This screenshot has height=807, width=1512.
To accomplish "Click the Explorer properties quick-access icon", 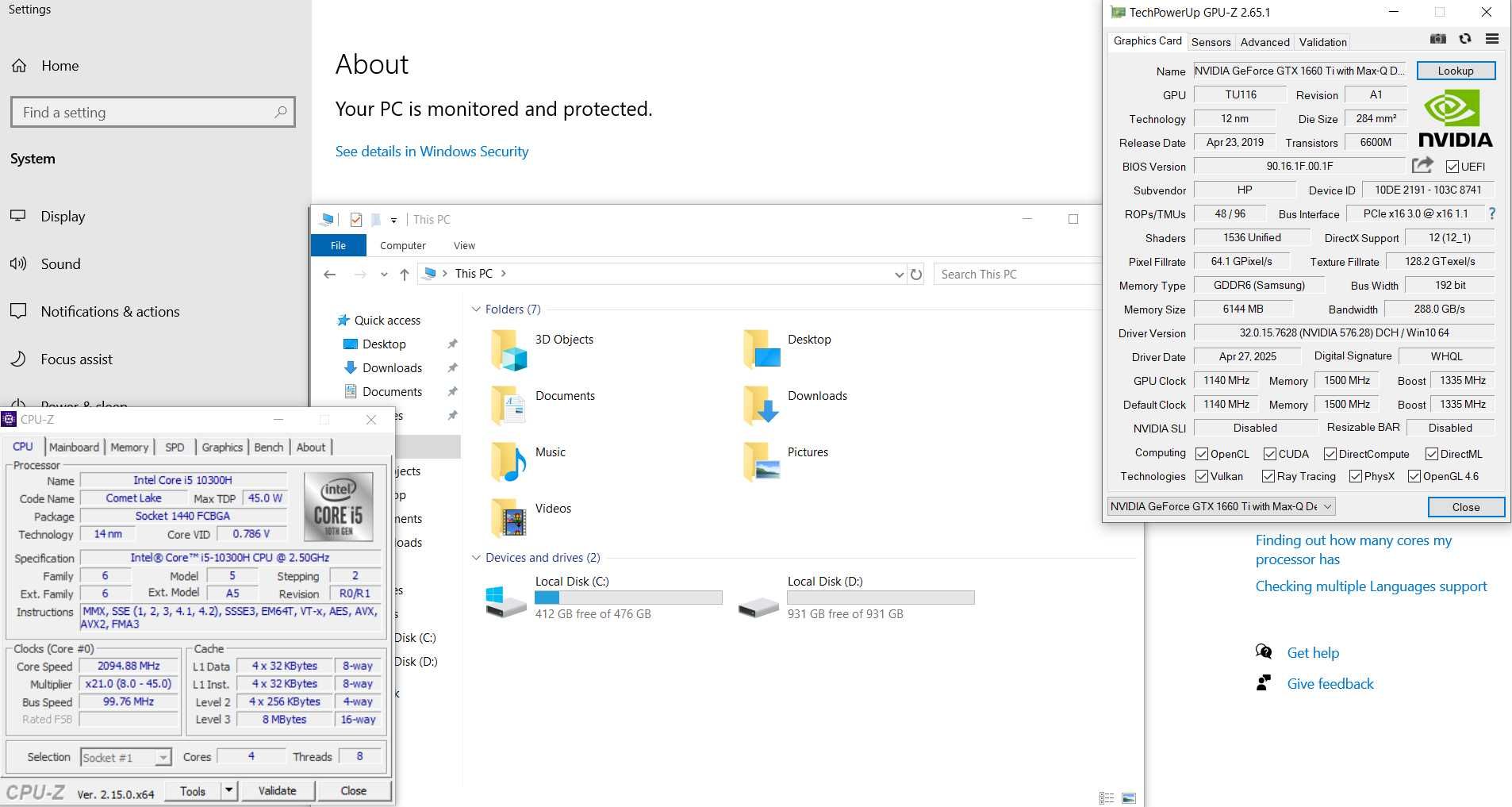I will (356, 220).
